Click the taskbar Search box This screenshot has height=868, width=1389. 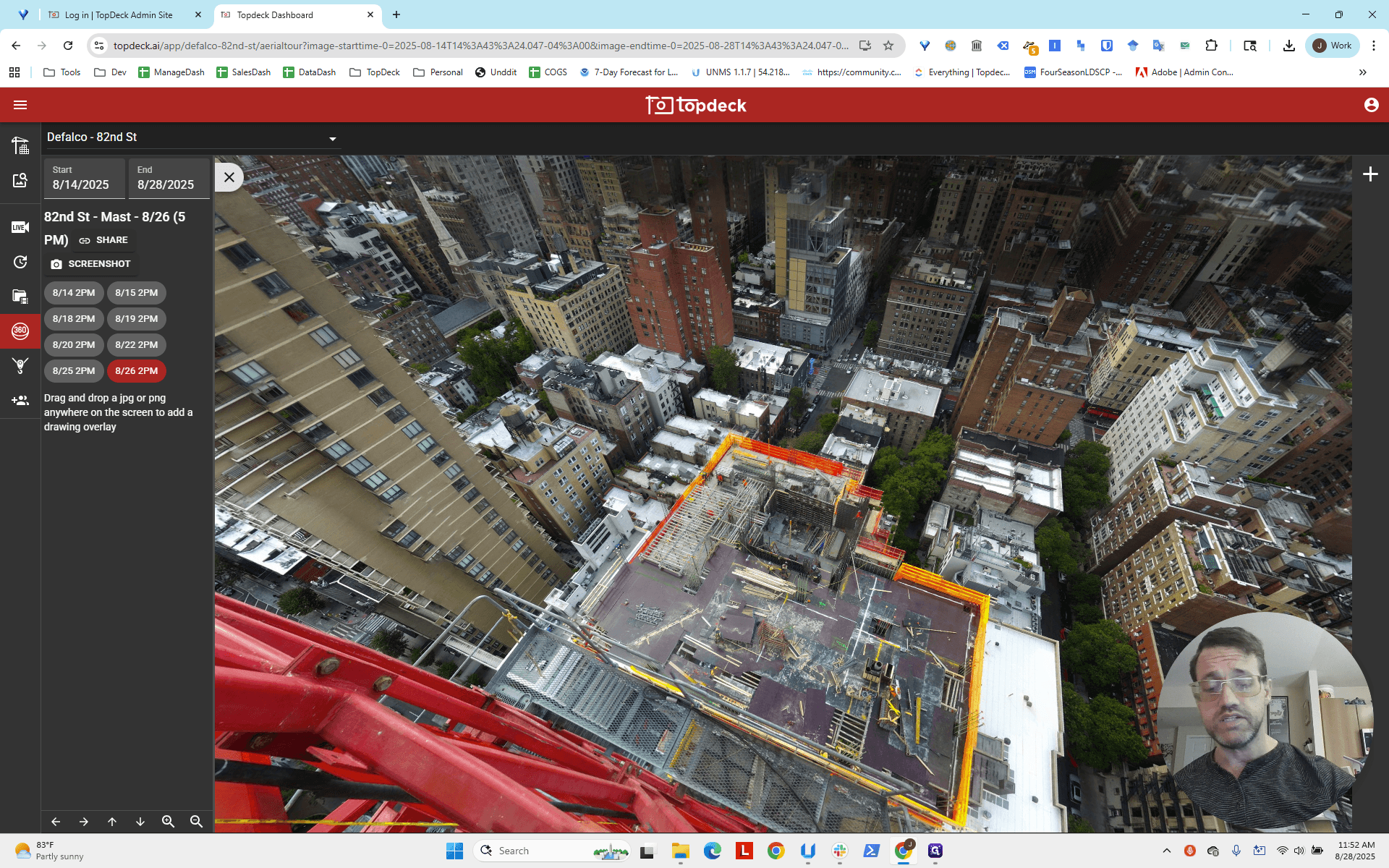tap(552, 851)
